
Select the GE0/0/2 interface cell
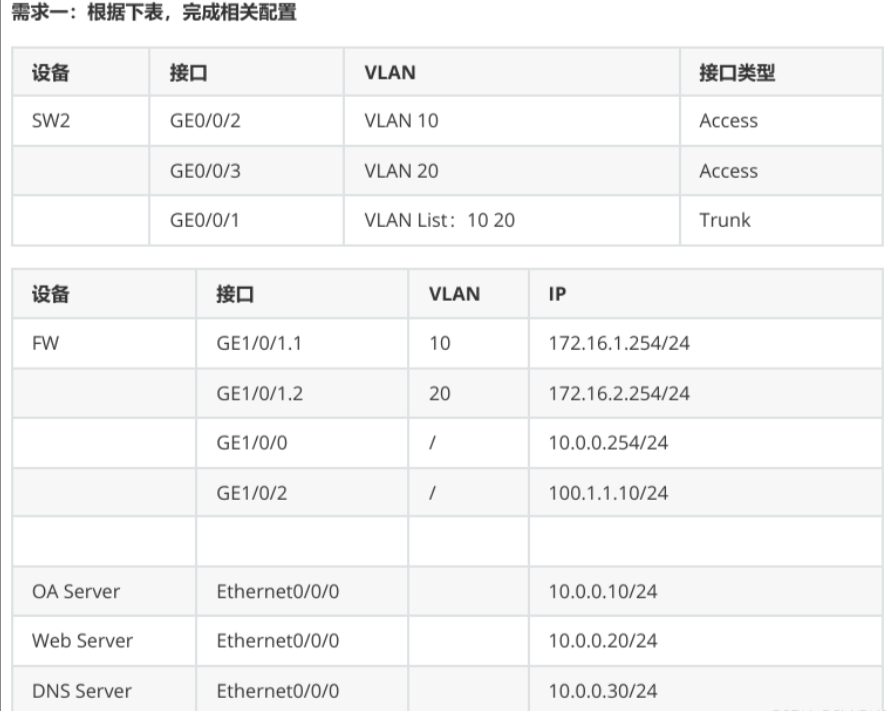click(246, 121)
